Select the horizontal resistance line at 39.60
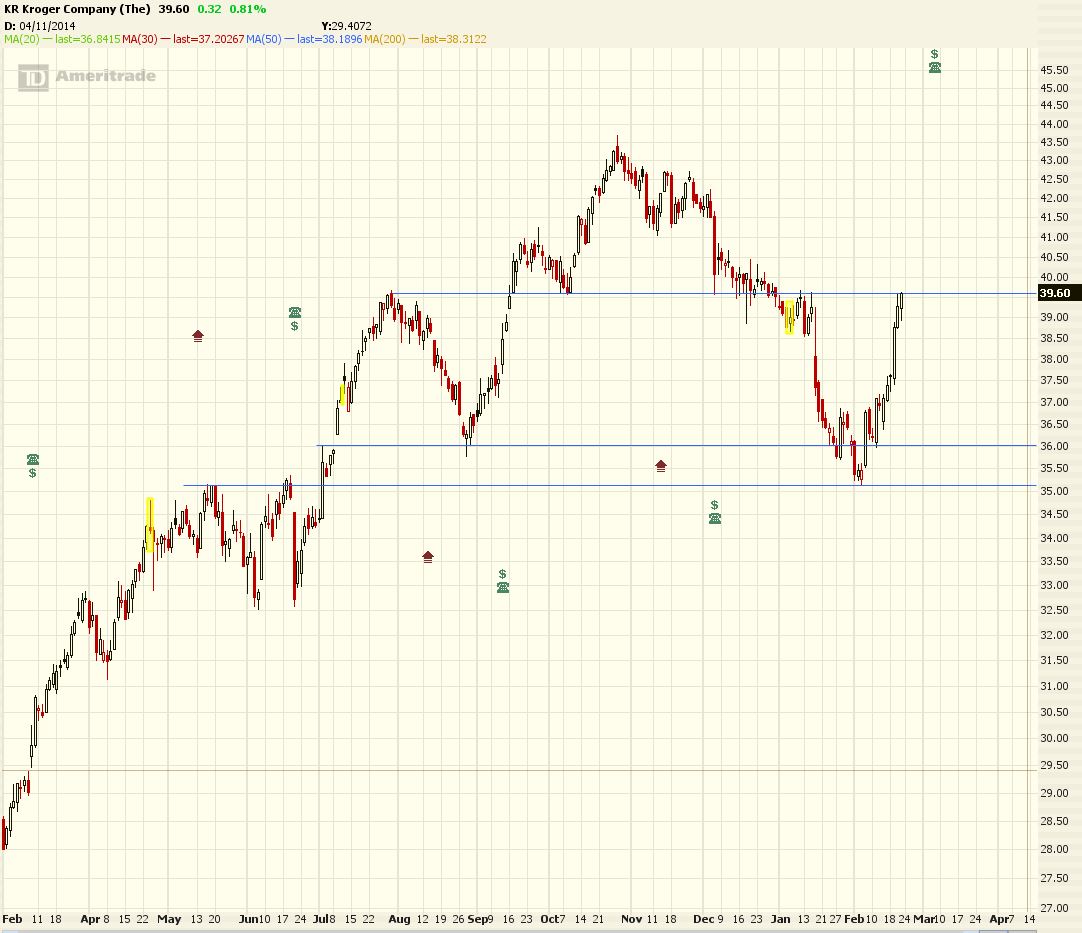The image size is (1082, 933). 713,294
